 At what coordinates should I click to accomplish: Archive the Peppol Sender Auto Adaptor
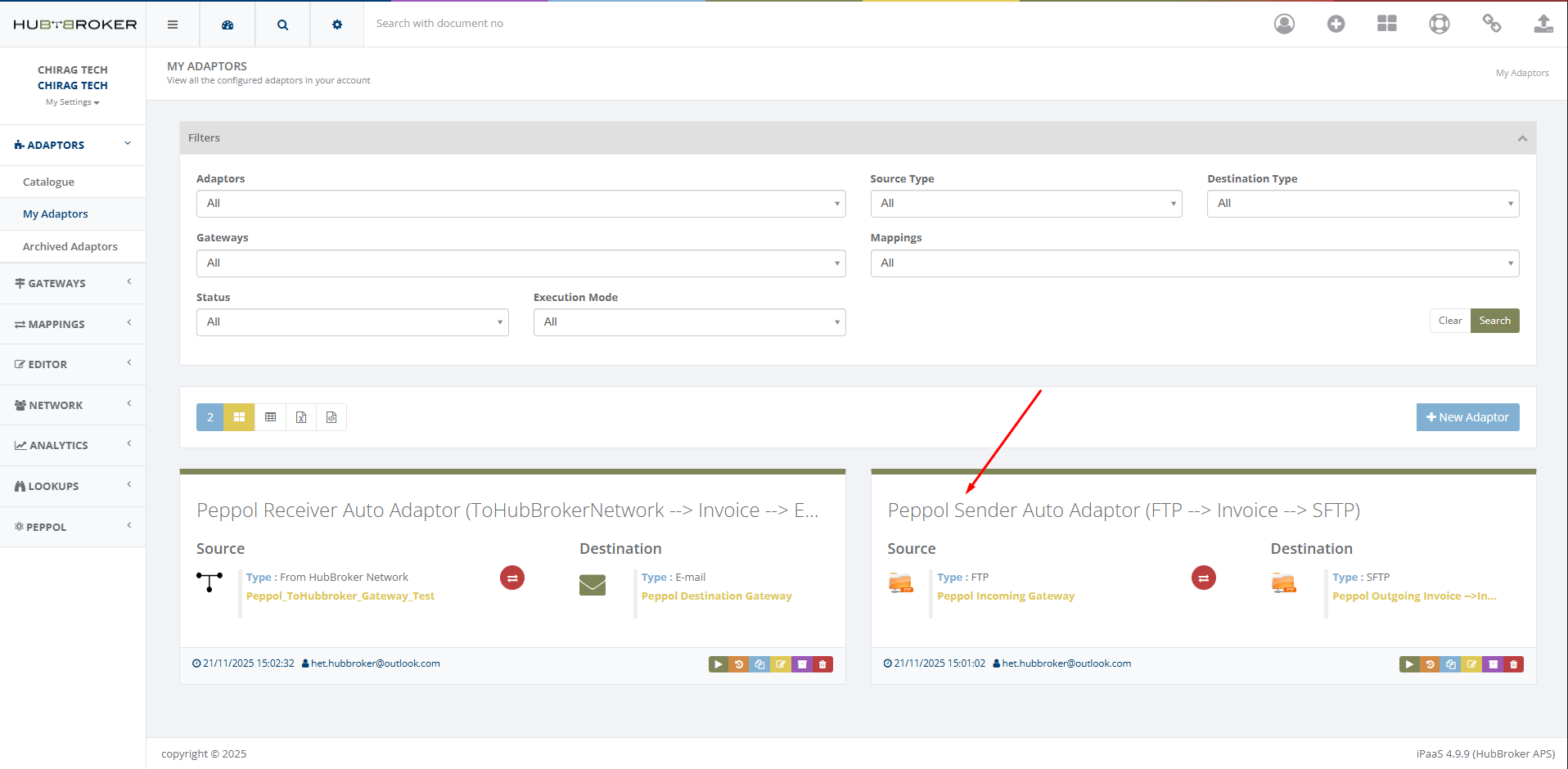click(1492, 664)
